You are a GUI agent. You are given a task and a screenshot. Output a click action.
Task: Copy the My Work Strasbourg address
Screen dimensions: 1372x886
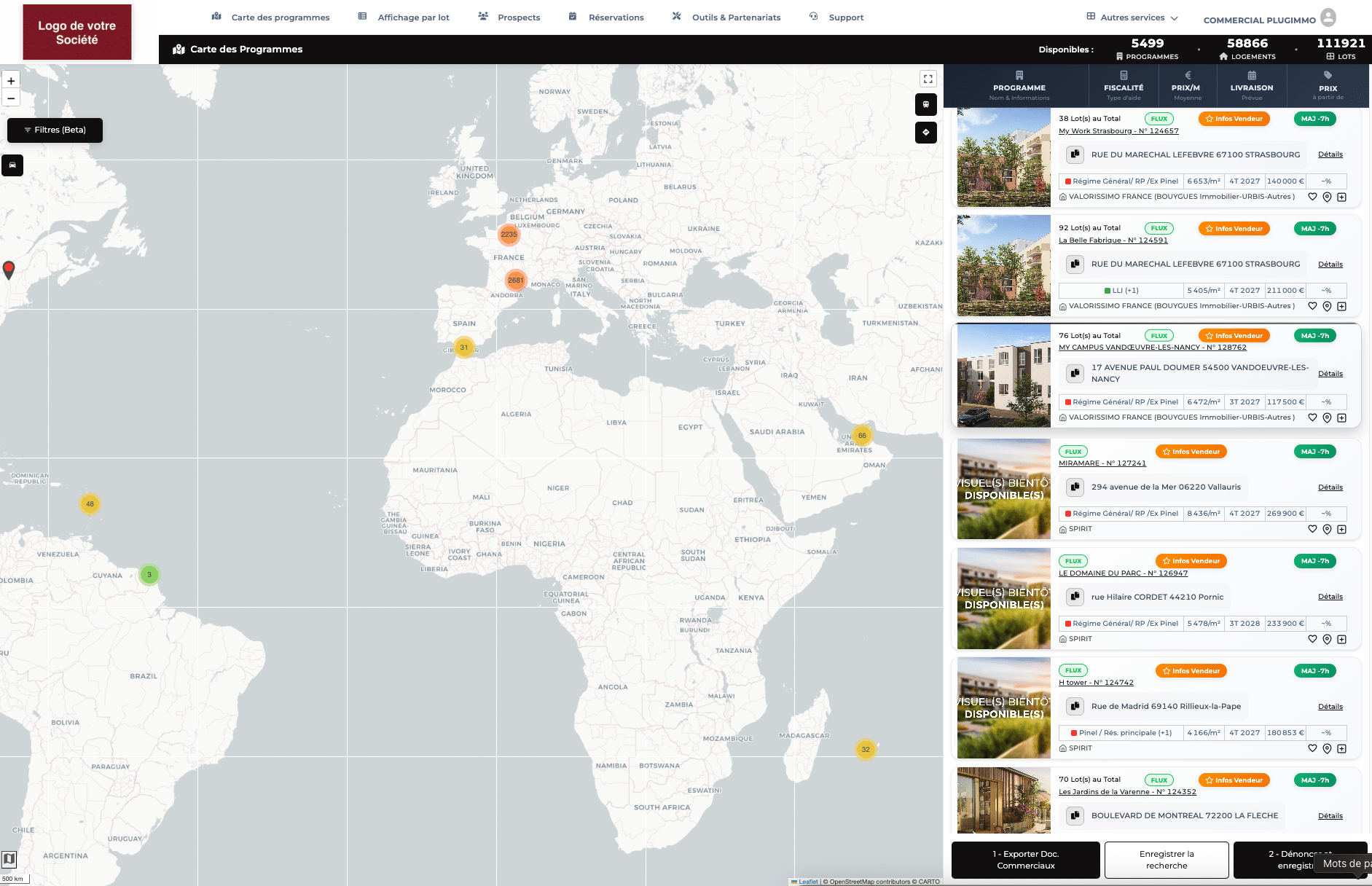click(1074, 154)
